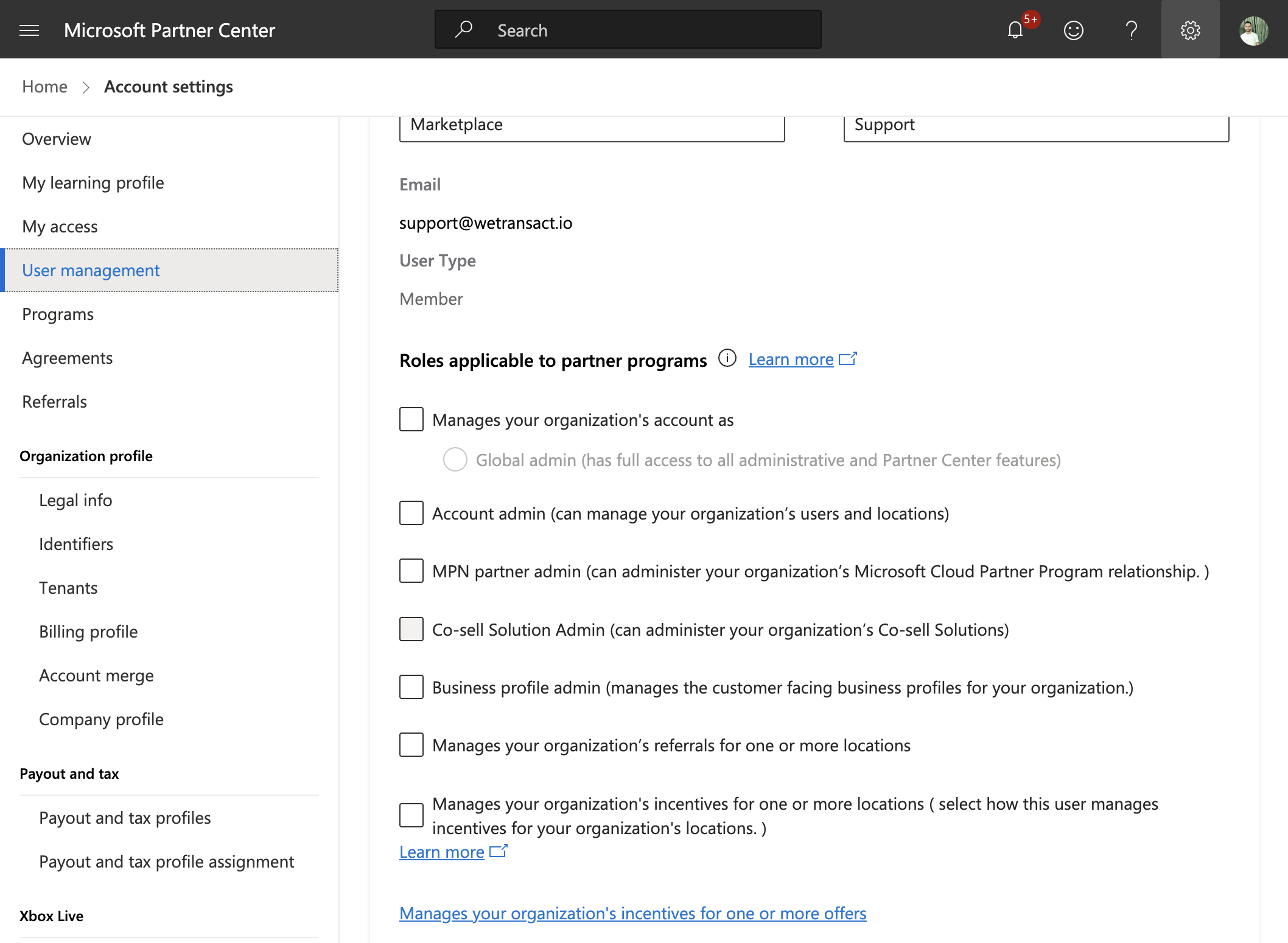
Task: Go to Referrals
Action: tap(169, 402)
